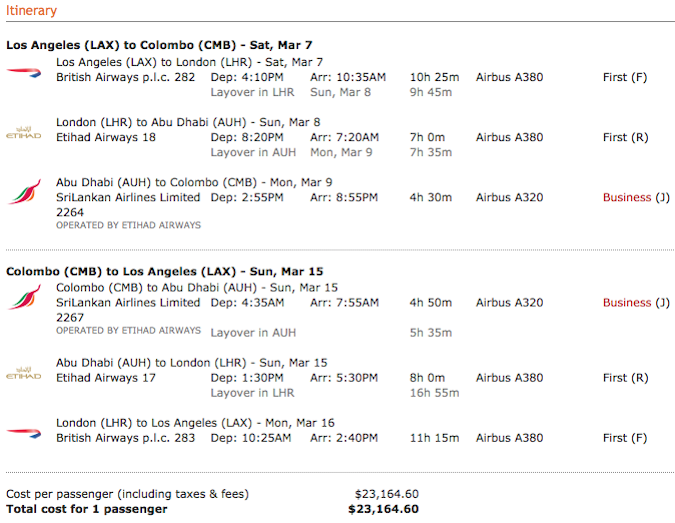Click the Itinerary heading

pos(31,10)
